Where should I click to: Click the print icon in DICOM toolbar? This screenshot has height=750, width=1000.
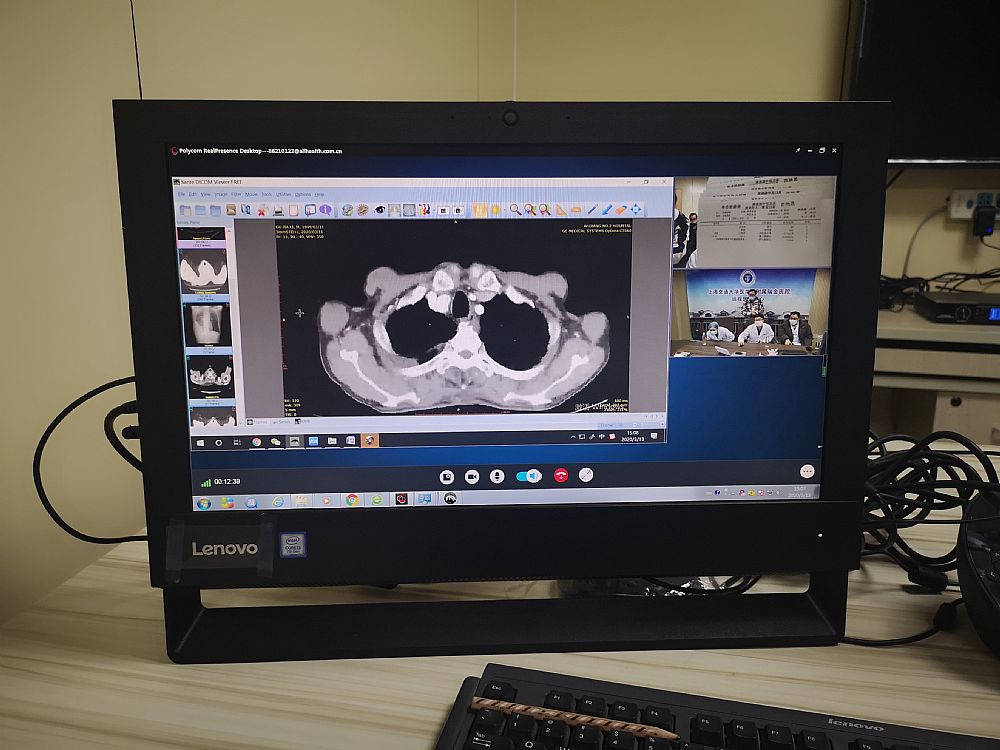[x=278, y=209]
